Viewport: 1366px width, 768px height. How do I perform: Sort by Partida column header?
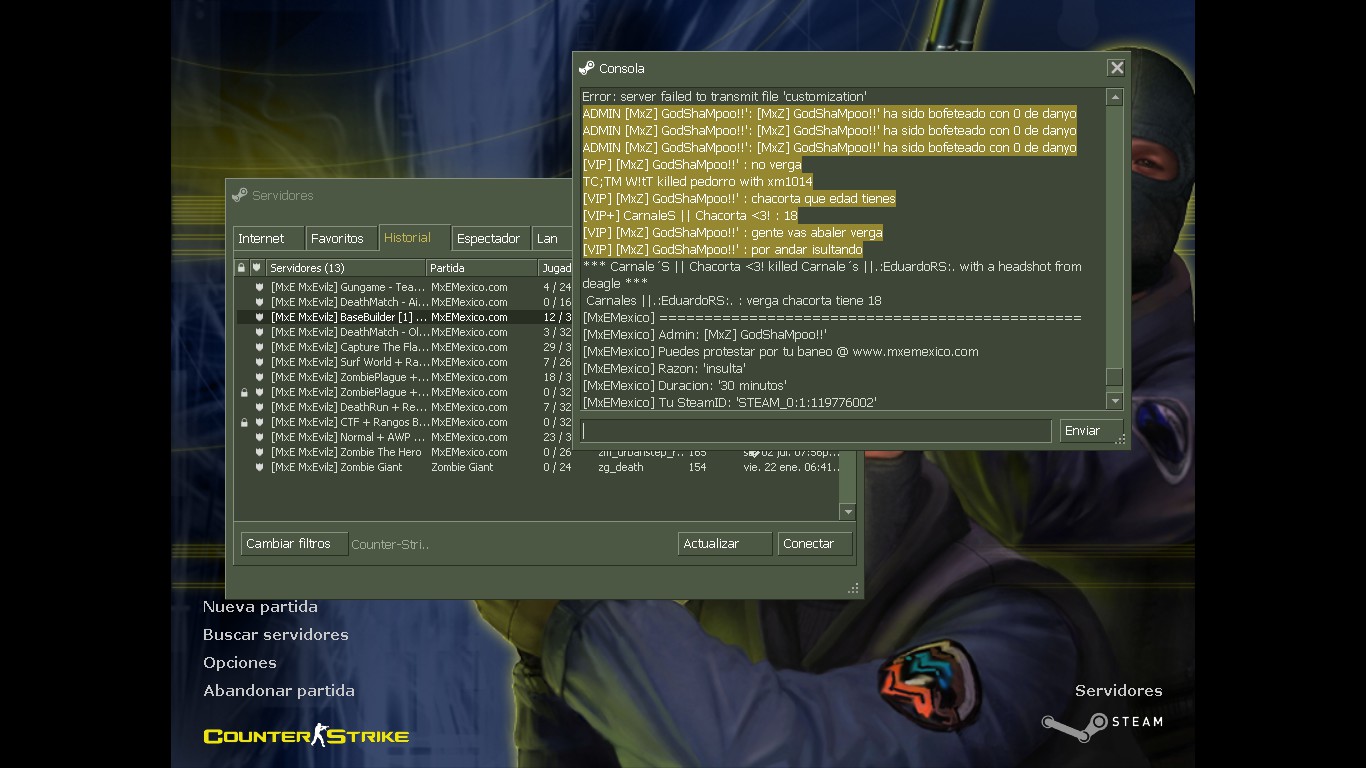tap(482, 268)
